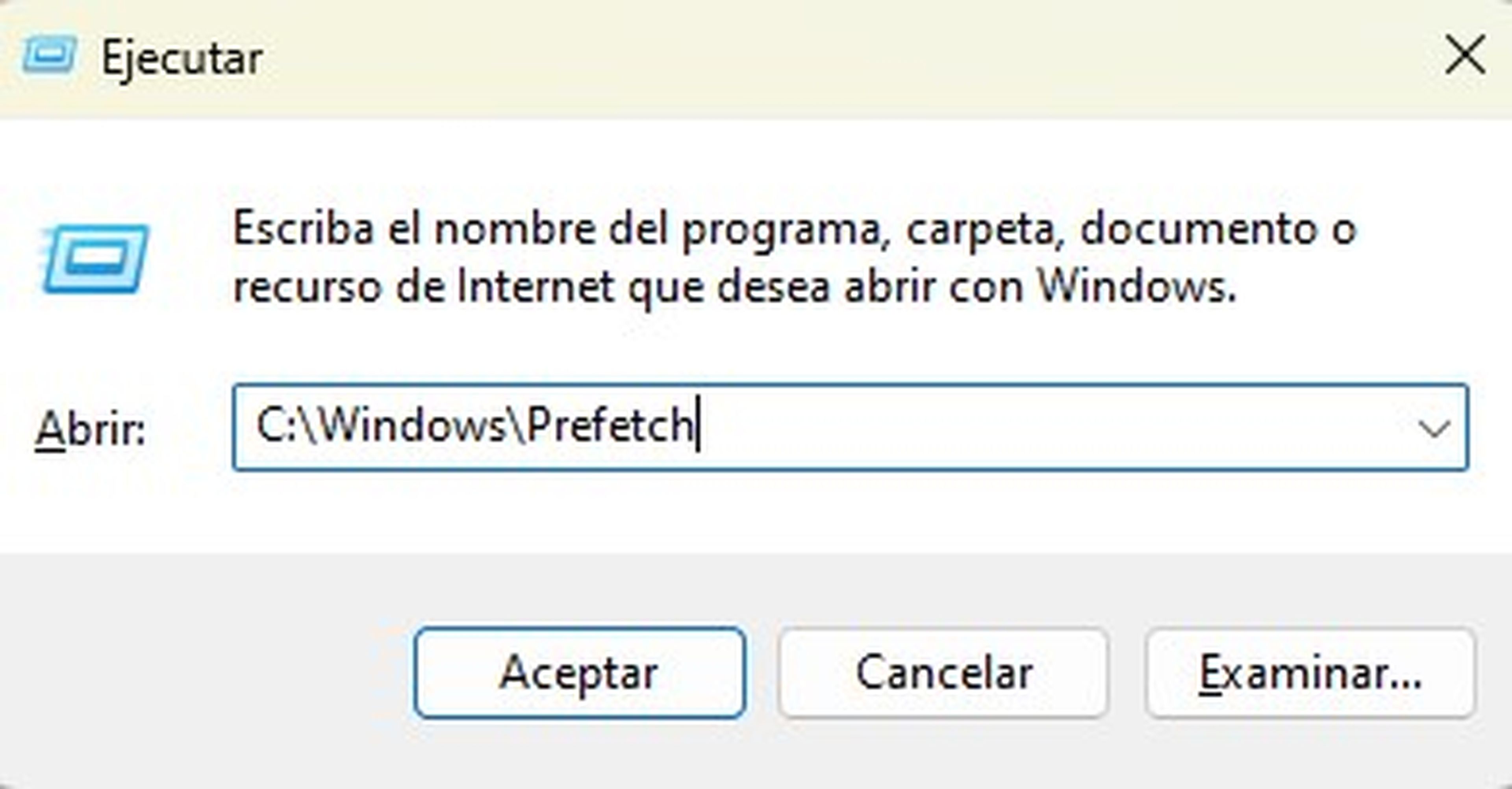Image resolution: width=1512 pixels, height=789 pixels.
Task: Expand the Abrir history dropdown arrow
Action: point(1434,429)
